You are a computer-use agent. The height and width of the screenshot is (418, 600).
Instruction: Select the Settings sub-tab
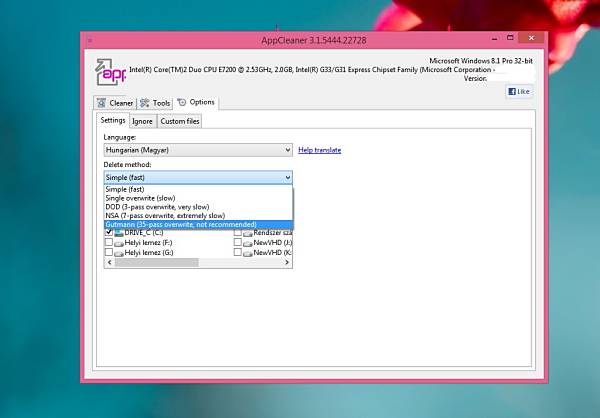click(113, 120)
